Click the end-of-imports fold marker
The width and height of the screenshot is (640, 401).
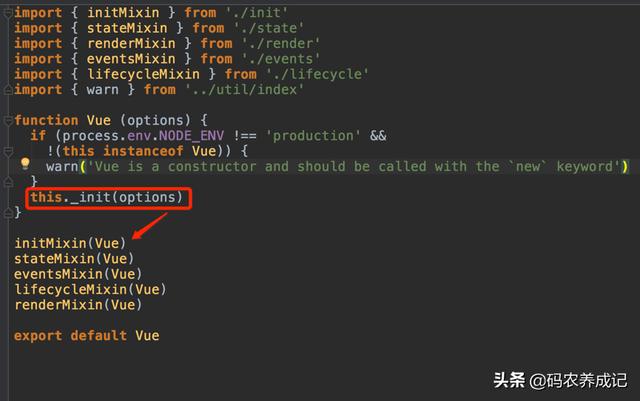point(8,90)
